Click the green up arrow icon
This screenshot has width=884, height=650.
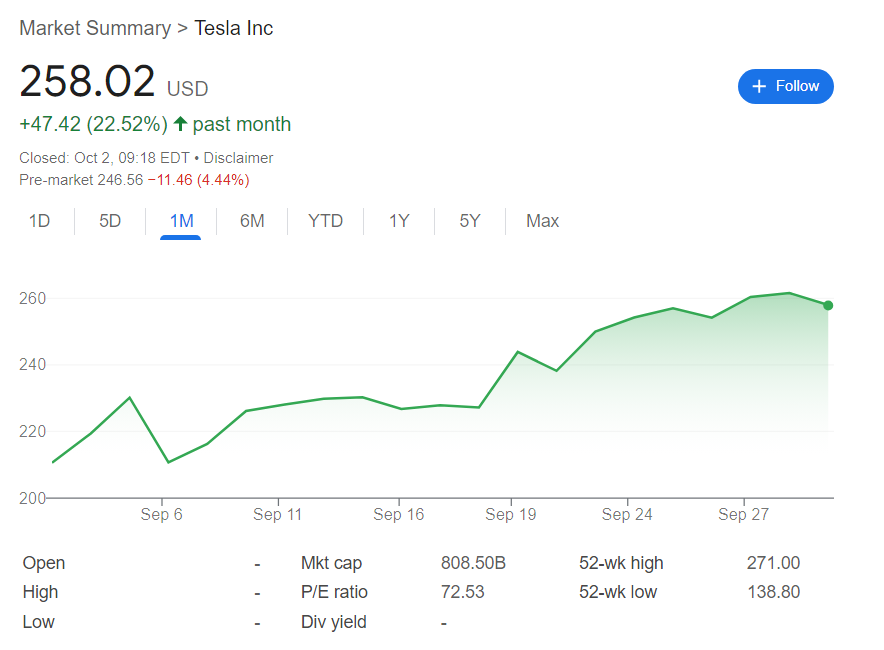180,123
